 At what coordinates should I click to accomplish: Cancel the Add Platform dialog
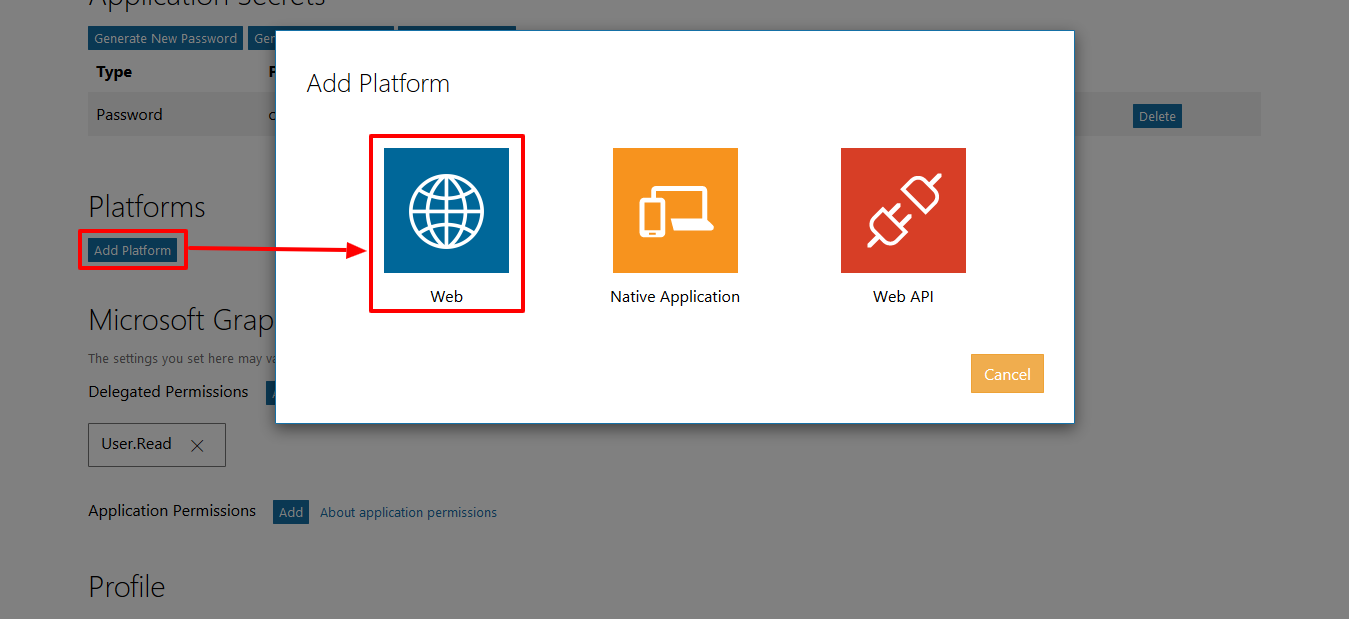coord(1006,374)
